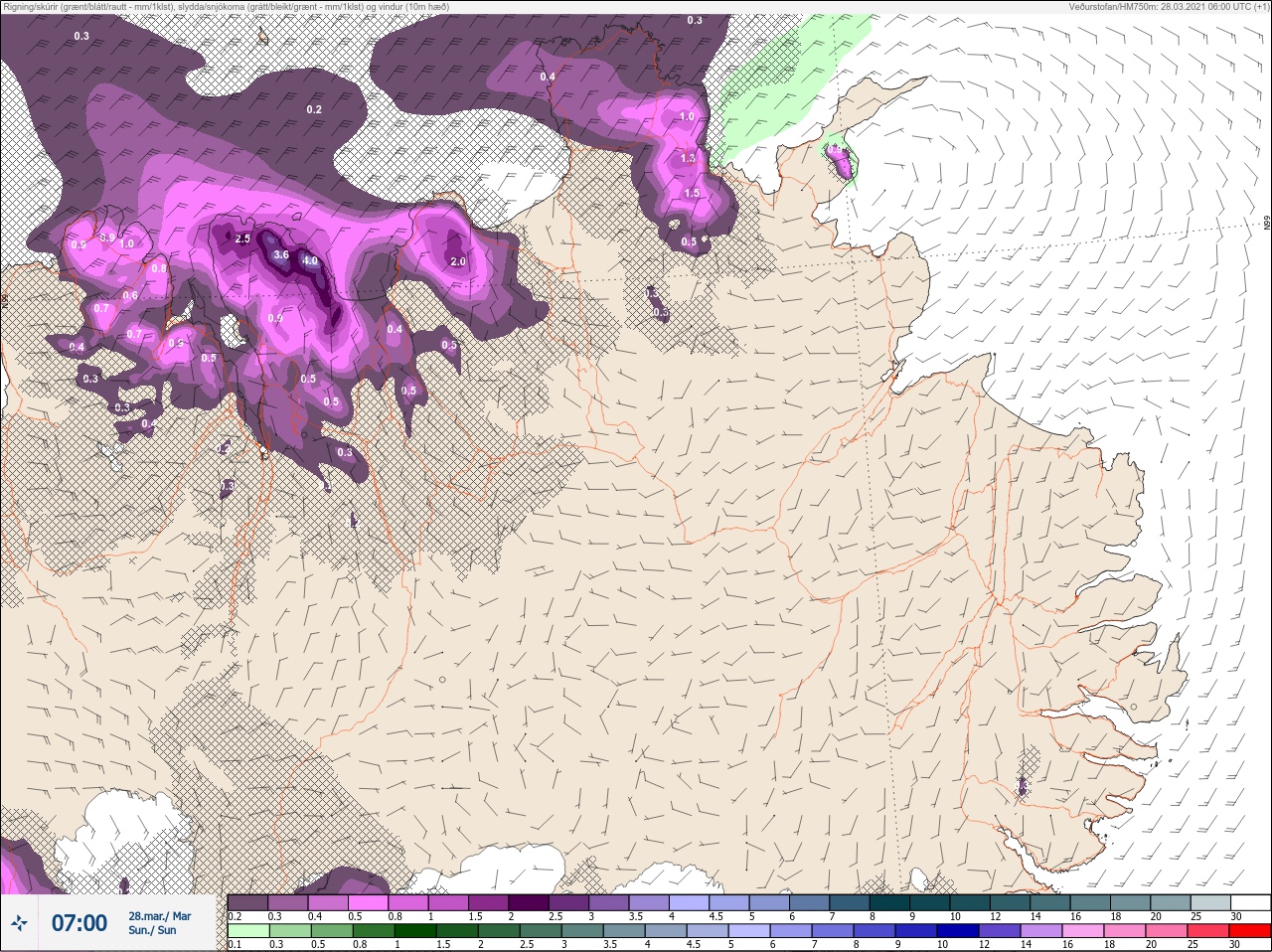The height and width of the screenshot is (952, 1272).
Task: Select the 1.5 precipitation label on map
Action: click(692, 193)
